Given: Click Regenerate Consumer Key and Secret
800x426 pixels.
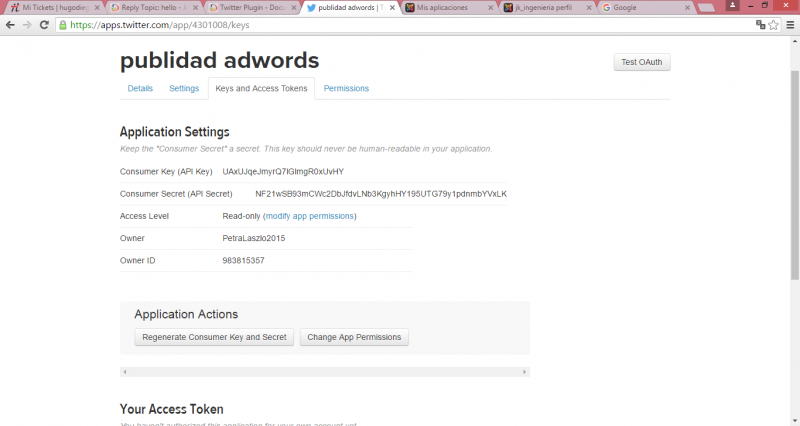Looking at the screenshot, I should click(214, 337).
